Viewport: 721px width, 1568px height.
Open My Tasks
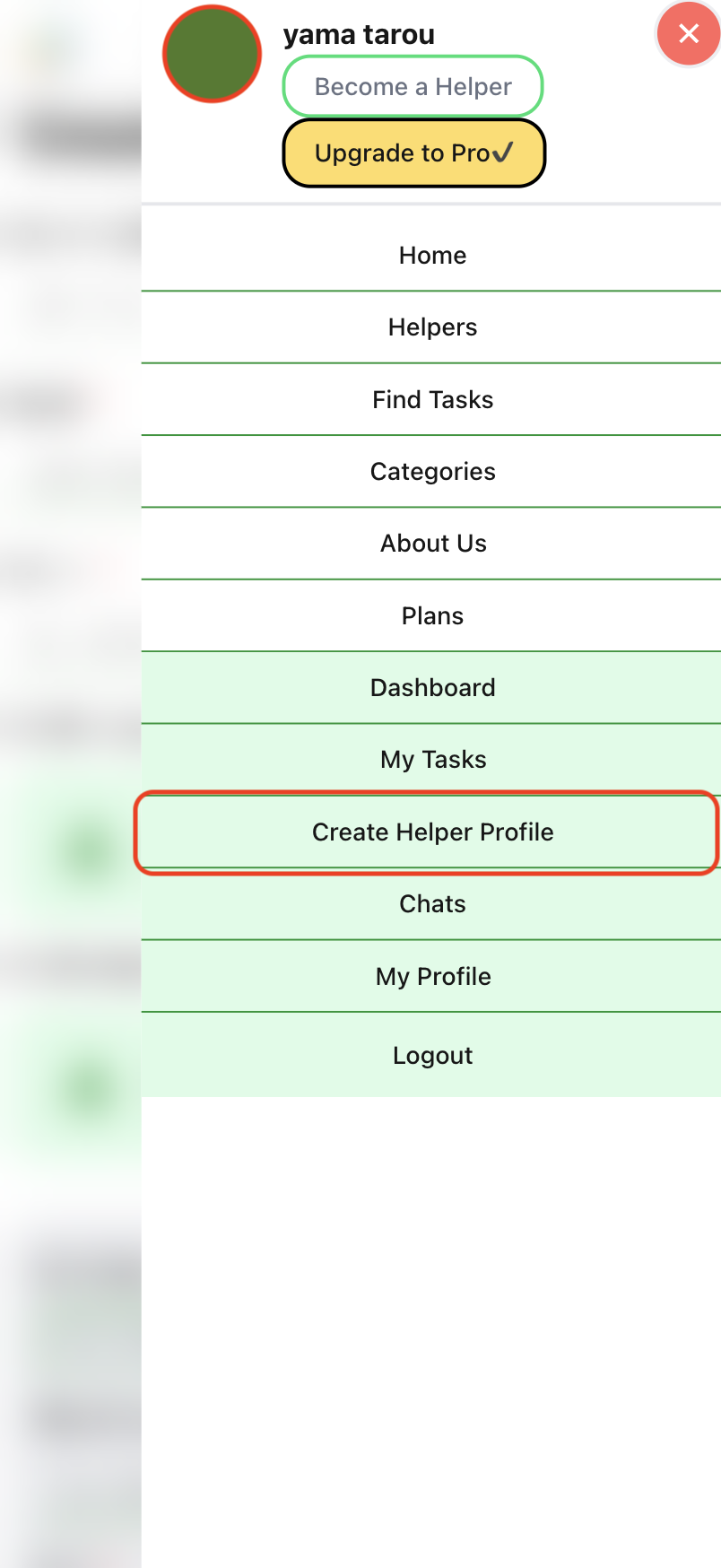[x=432, y=759]
